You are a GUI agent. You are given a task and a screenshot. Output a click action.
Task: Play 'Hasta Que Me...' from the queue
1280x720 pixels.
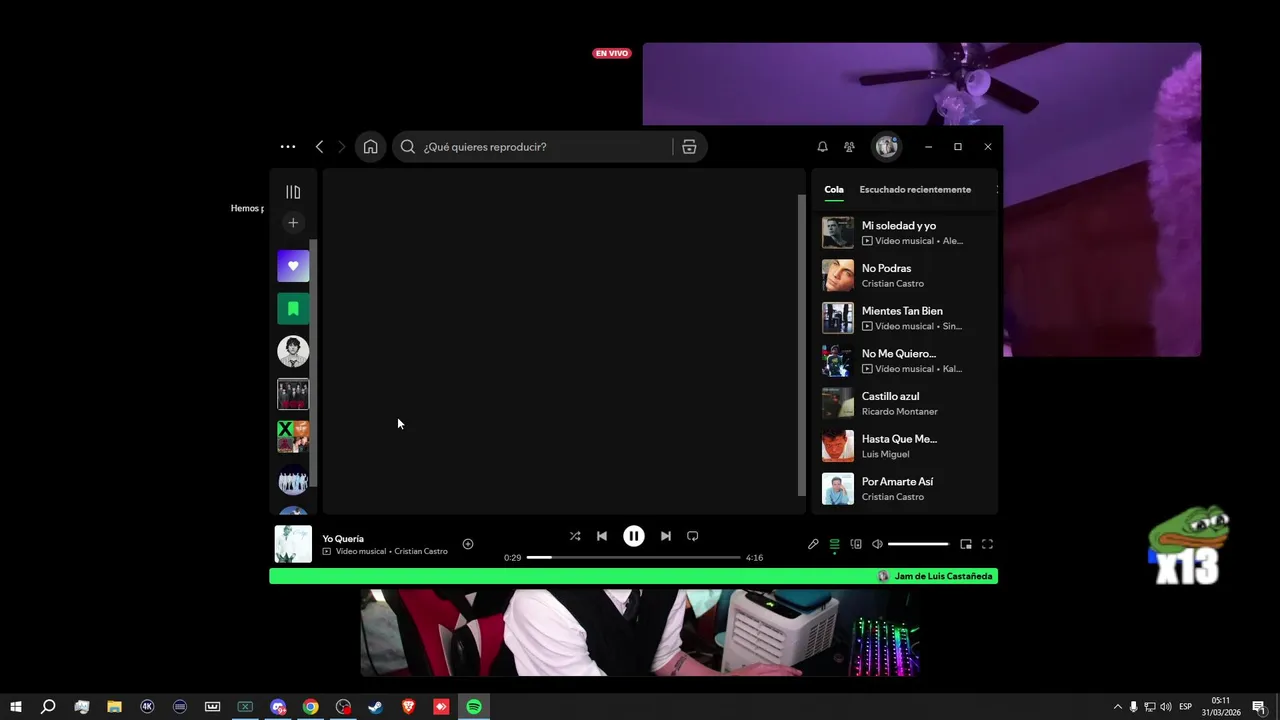[906, 446]
